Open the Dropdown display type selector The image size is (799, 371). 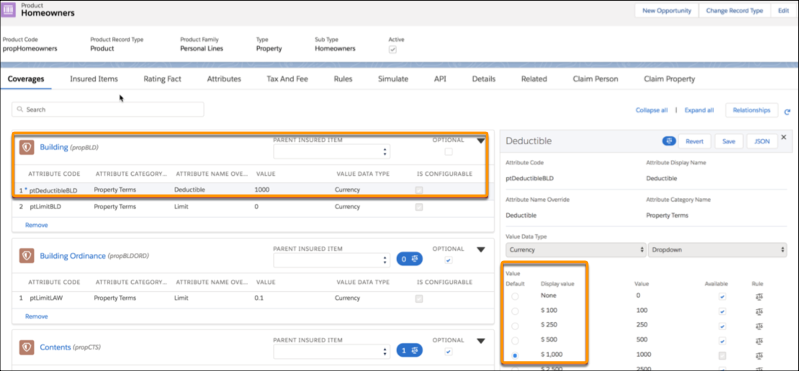[x=717, y=250]
